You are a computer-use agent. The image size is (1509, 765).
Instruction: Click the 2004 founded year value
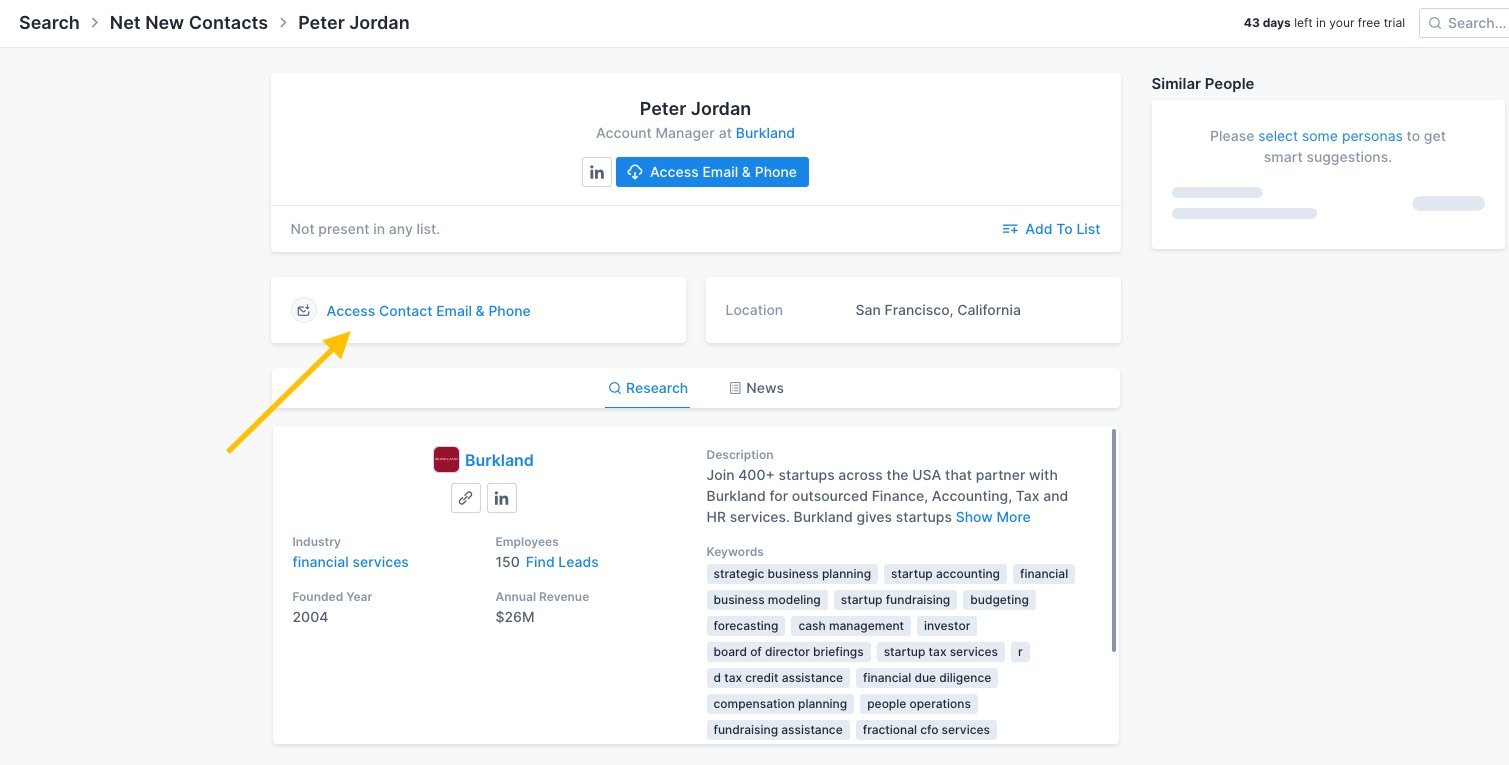pos(310,617)
